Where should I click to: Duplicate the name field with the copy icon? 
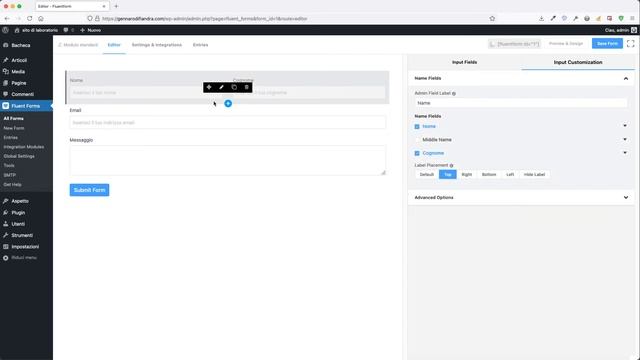234,87
